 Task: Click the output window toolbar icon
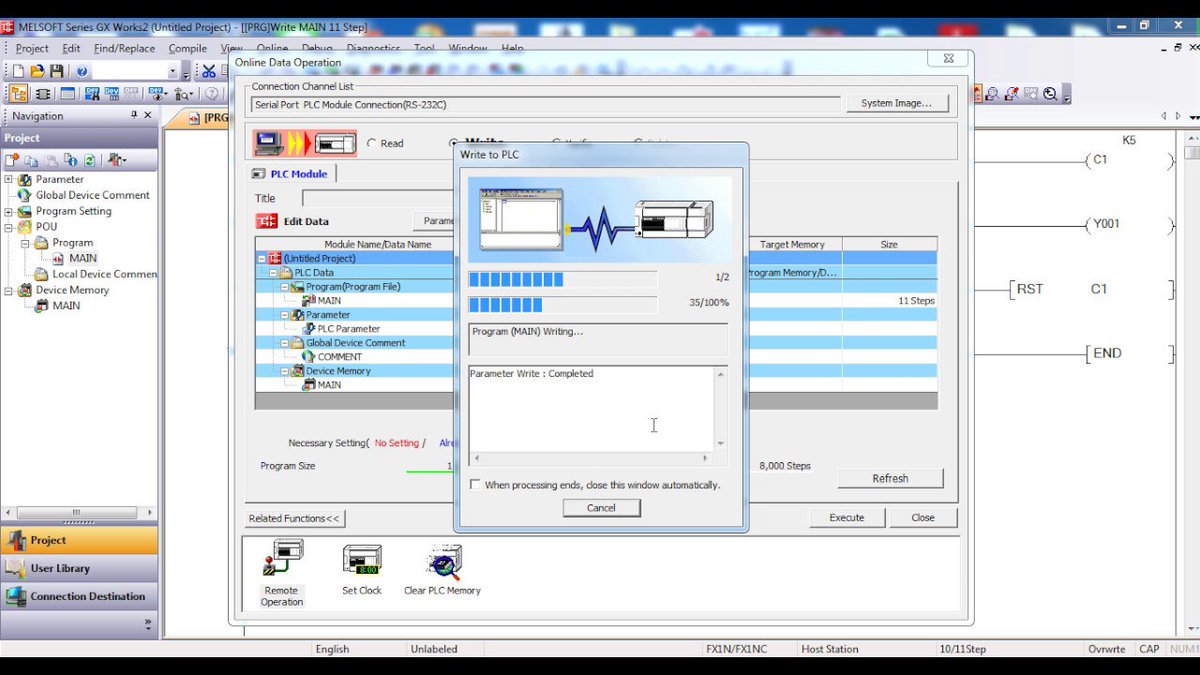pos(67,94)
